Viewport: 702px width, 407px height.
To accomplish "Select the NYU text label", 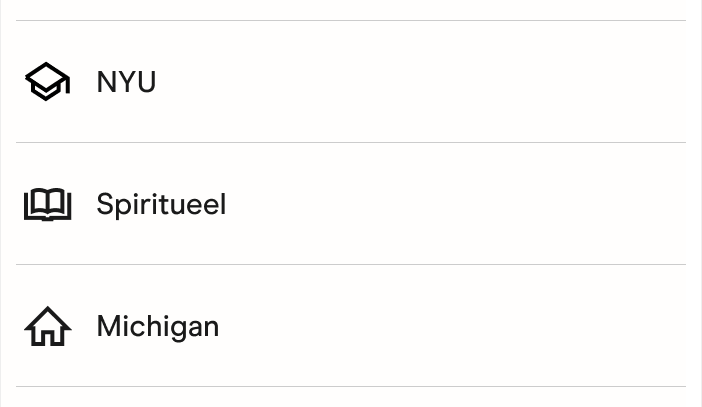I will (x=126, y=82).
